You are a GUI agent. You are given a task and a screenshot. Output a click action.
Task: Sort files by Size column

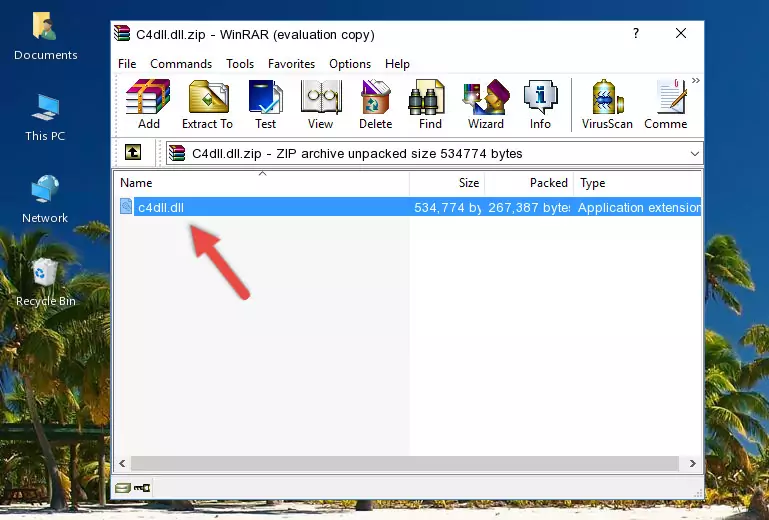coord(447,183)
